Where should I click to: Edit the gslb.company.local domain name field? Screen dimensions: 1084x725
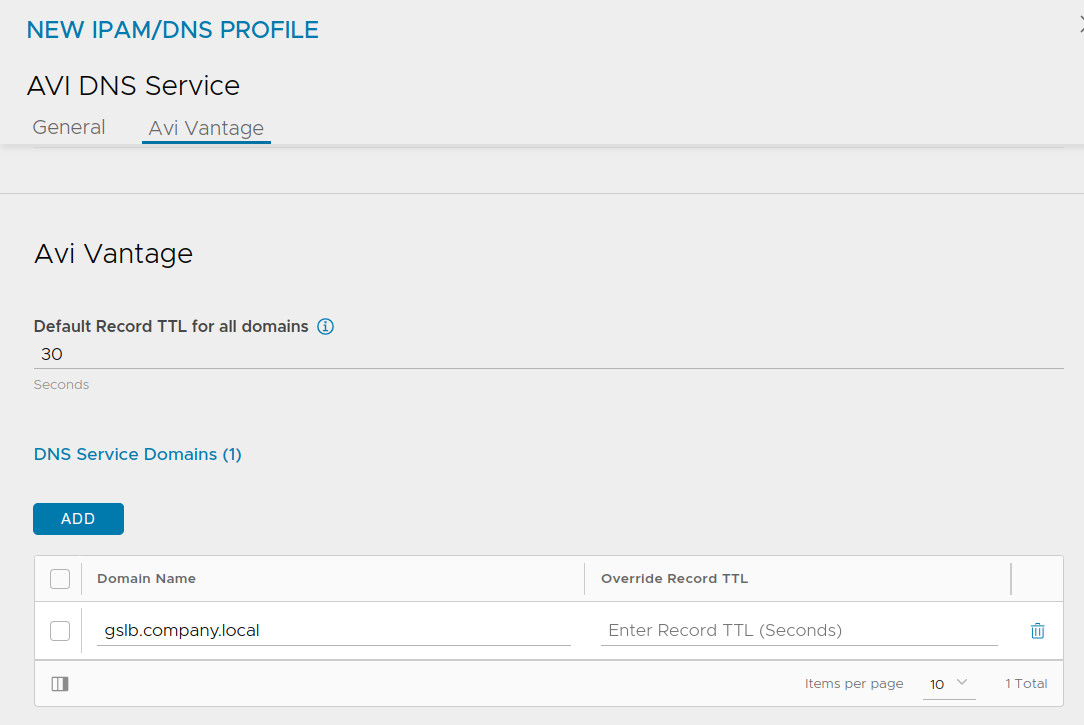pyautogui.click(x=334, y=630)
